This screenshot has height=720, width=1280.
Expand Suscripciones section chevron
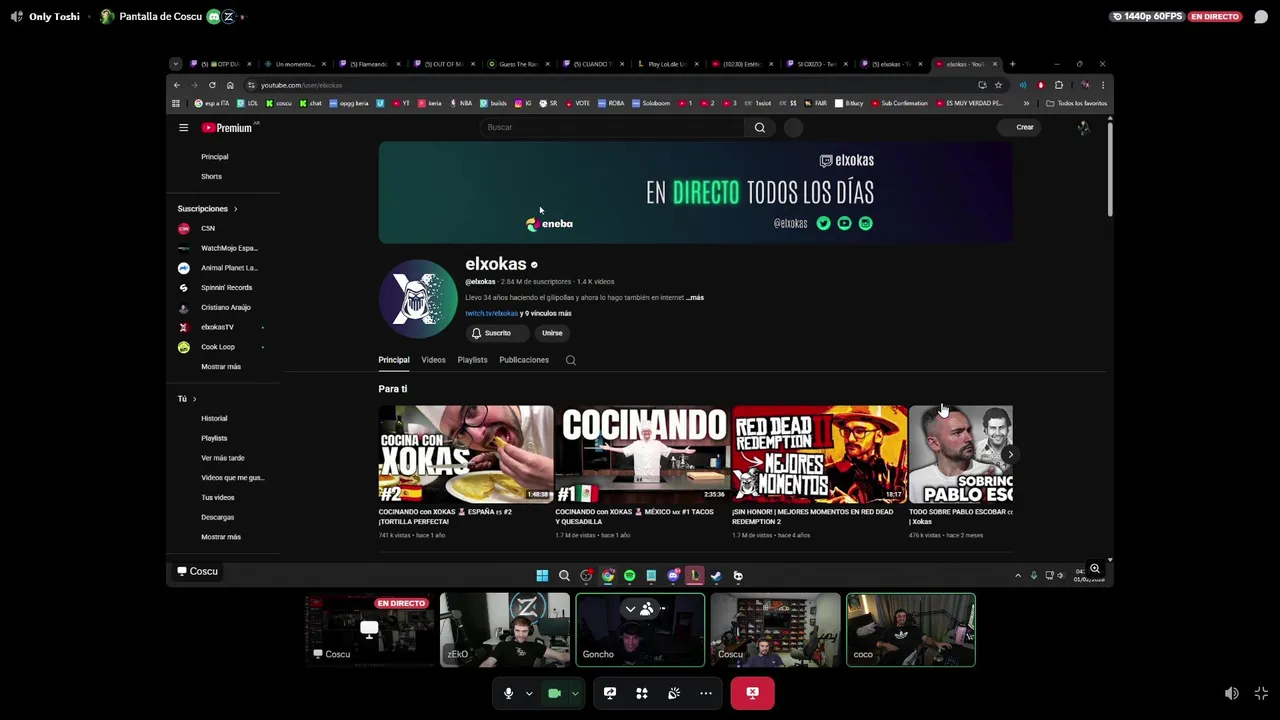(x=235, y=209)
